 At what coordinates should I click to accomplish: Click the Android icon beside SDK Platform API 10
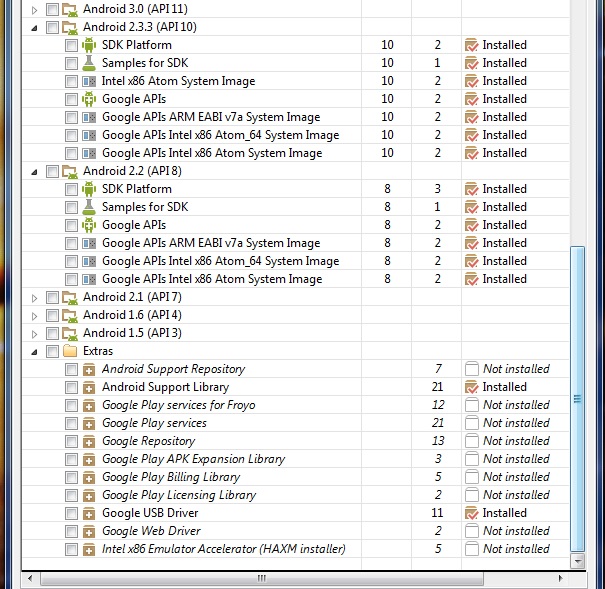[88, 45]
